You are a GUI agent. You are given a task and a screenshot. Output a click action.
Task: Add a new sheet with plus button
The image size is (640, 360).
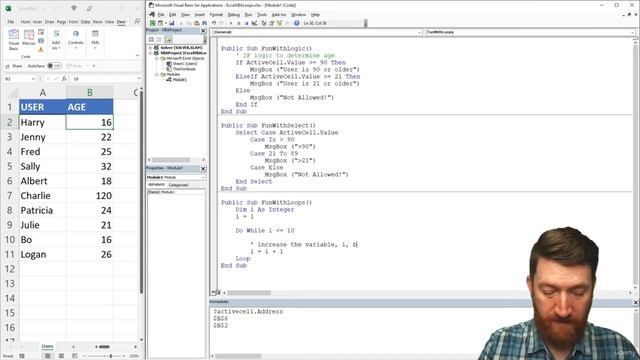(73, 347)
